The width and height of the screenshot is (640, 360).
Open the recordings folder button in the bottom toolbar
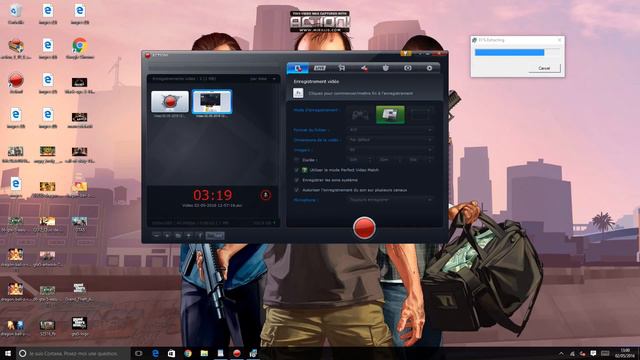[x=178, y=236]
